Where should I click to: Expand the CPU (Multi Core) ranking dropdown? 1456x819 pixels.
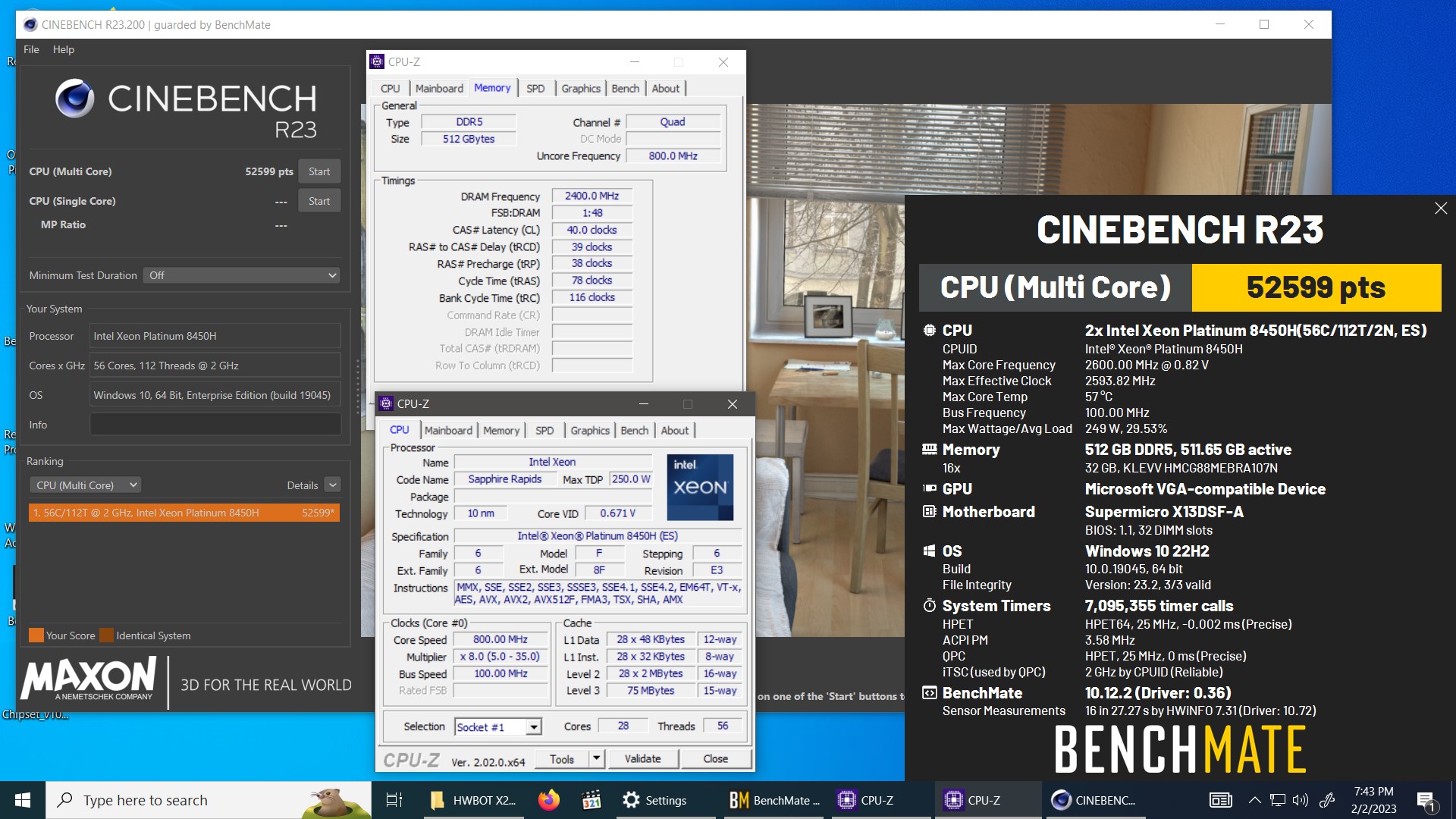(86, 485)
